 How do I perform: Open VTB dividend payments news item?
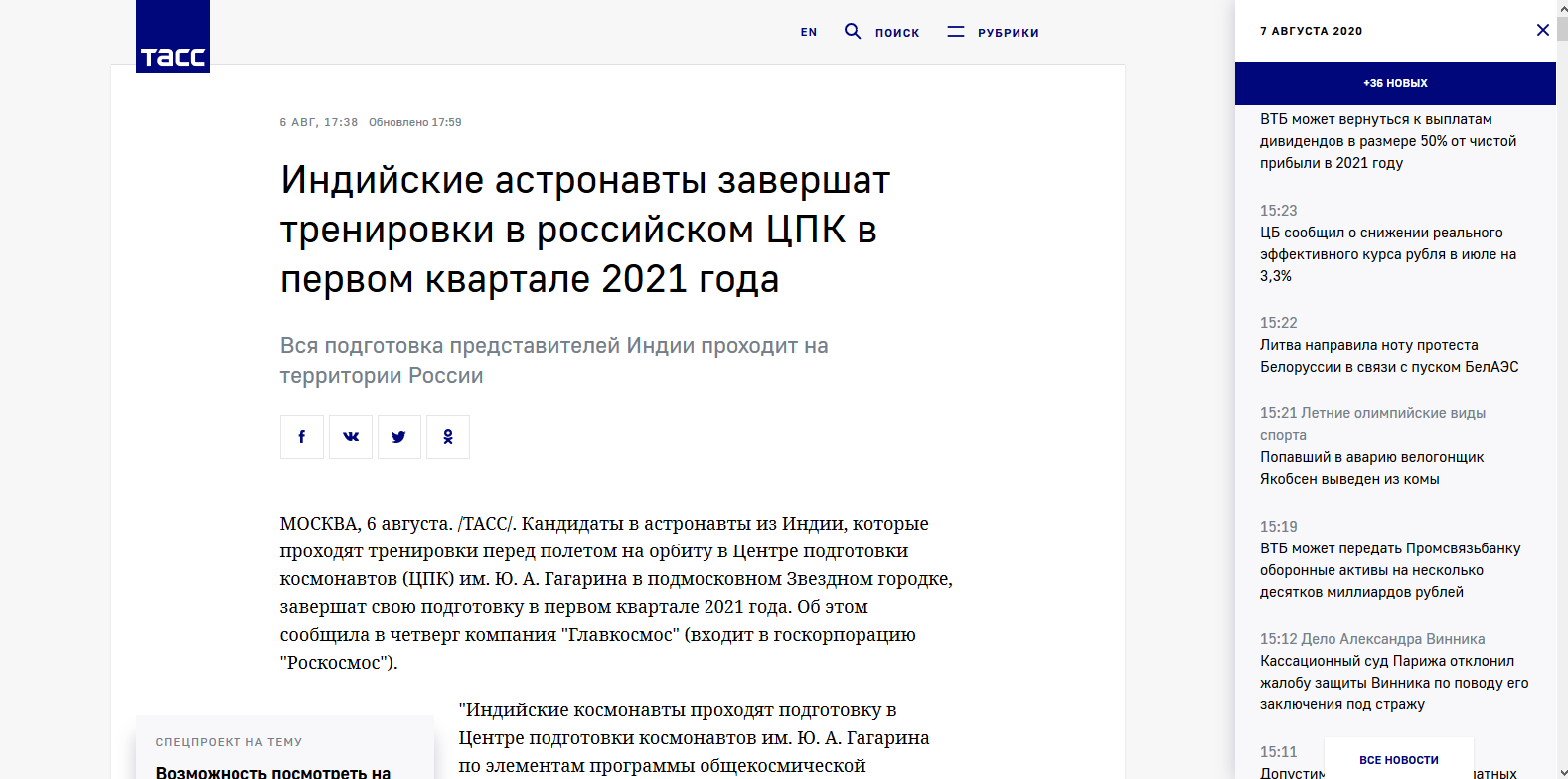click(x=1388, y=141)
